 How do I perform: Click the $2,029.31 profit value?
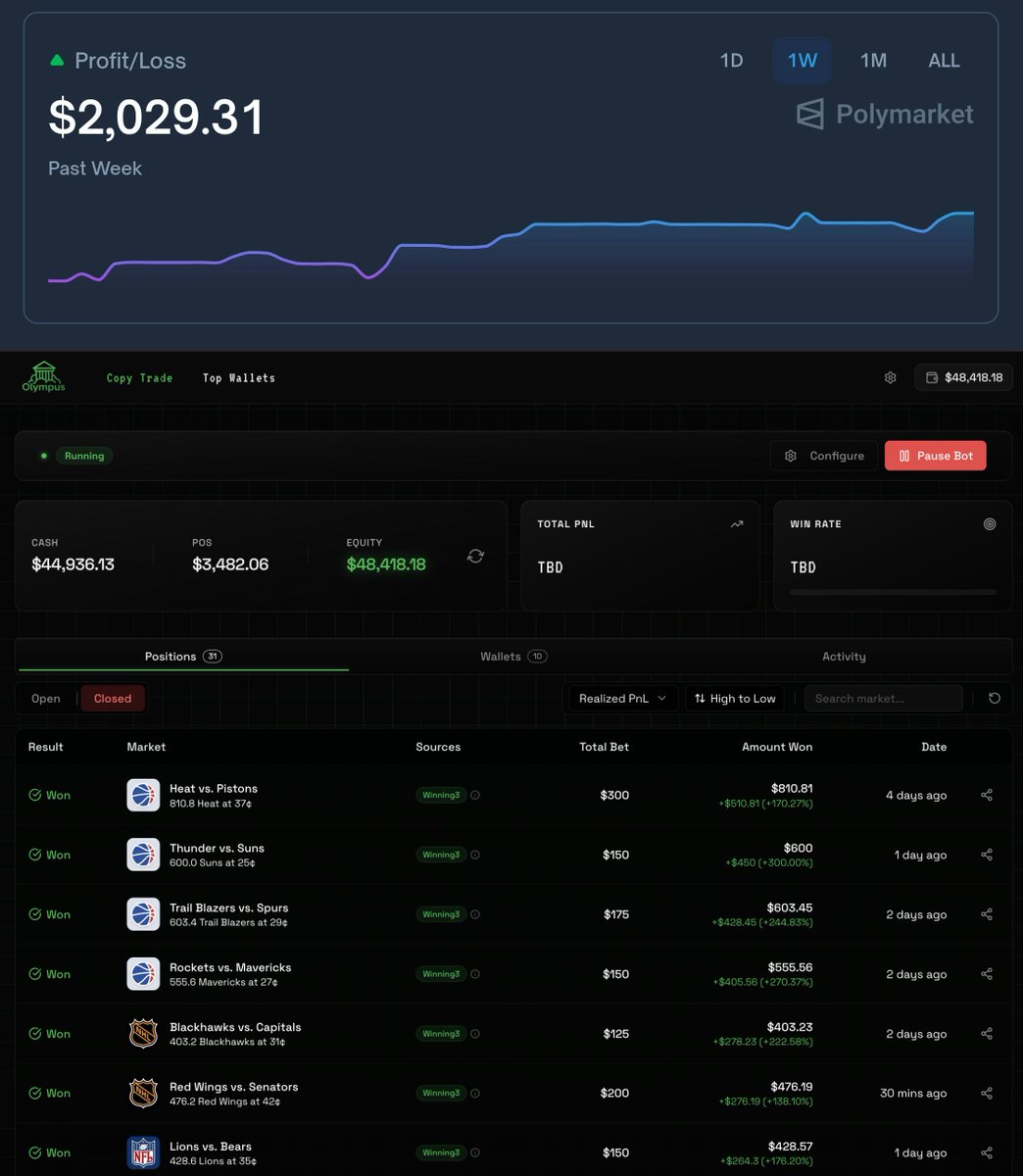(157, 118)
